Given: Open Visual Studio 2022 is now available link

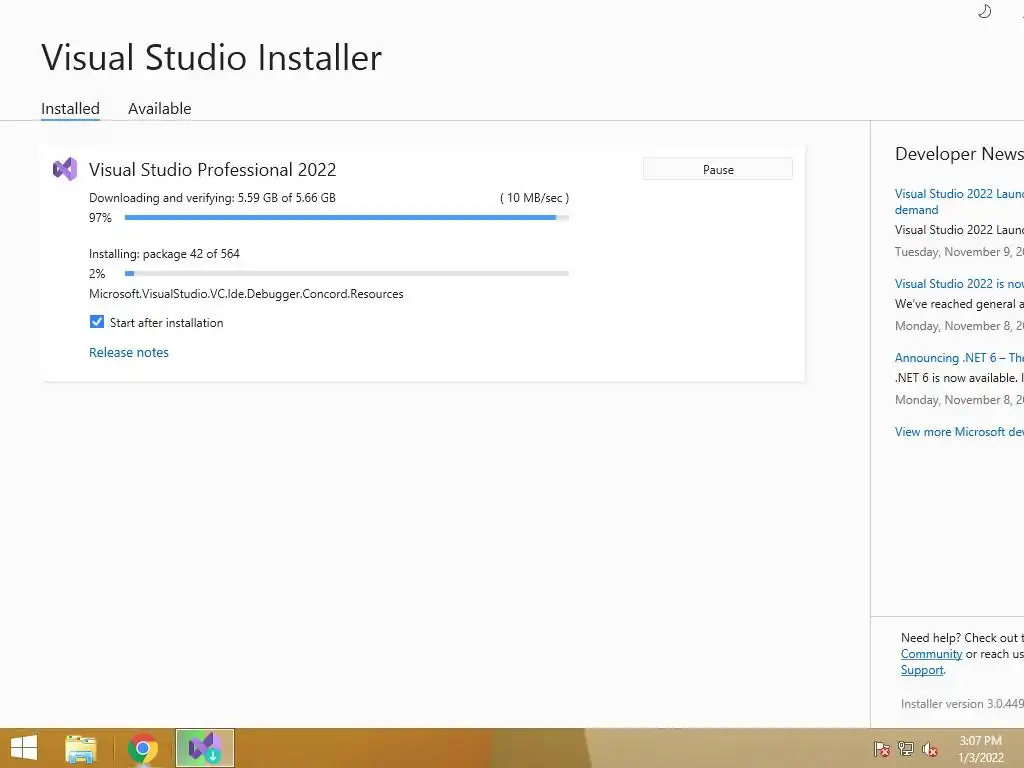Looking at the screenshot, I should pyautogui.click(x=959, y=283).
